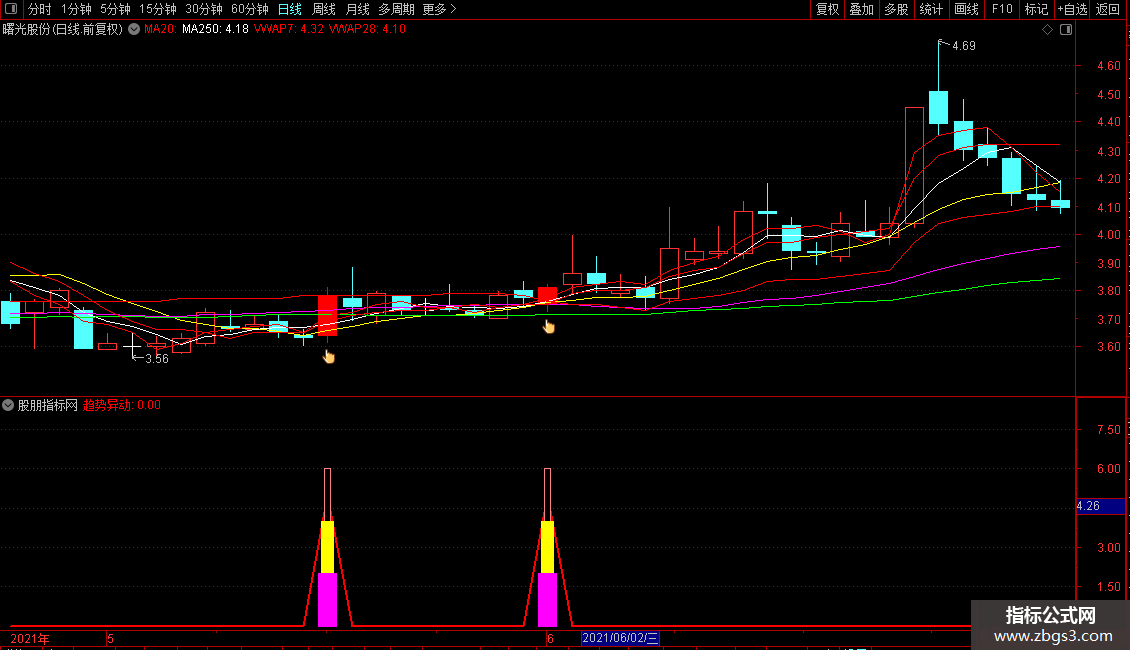Click the VWAP28: 4.10 label
Viewport: 1130px width, 650px height.
tap(367, 30)
